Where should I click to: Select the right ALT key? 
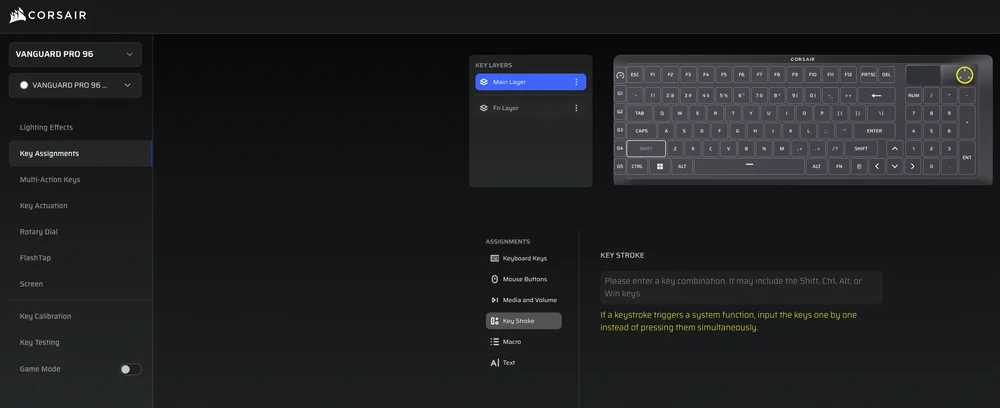[816, 166]
